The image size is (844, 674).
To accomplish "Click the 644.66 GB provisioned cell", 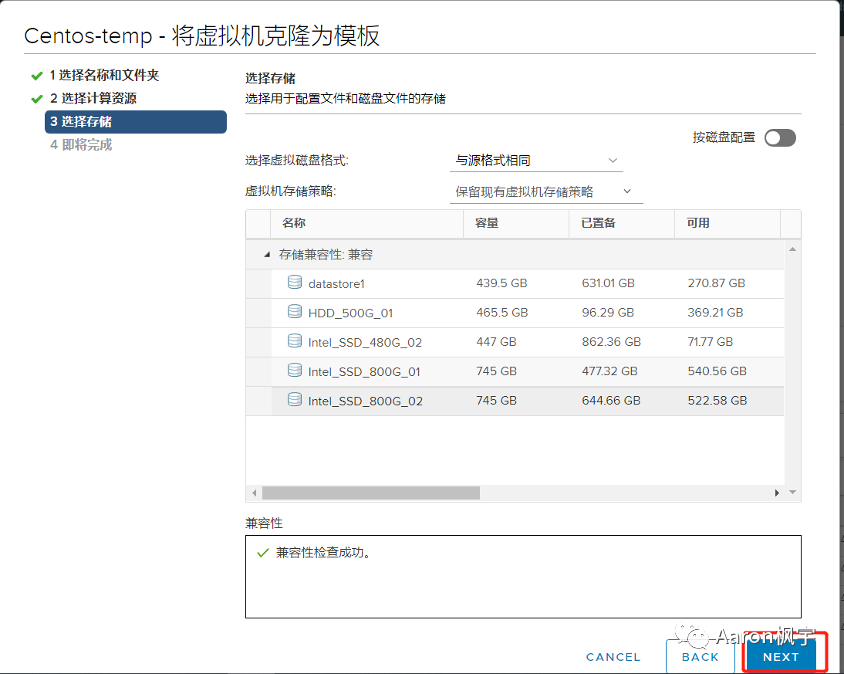I will coord(611,401).
